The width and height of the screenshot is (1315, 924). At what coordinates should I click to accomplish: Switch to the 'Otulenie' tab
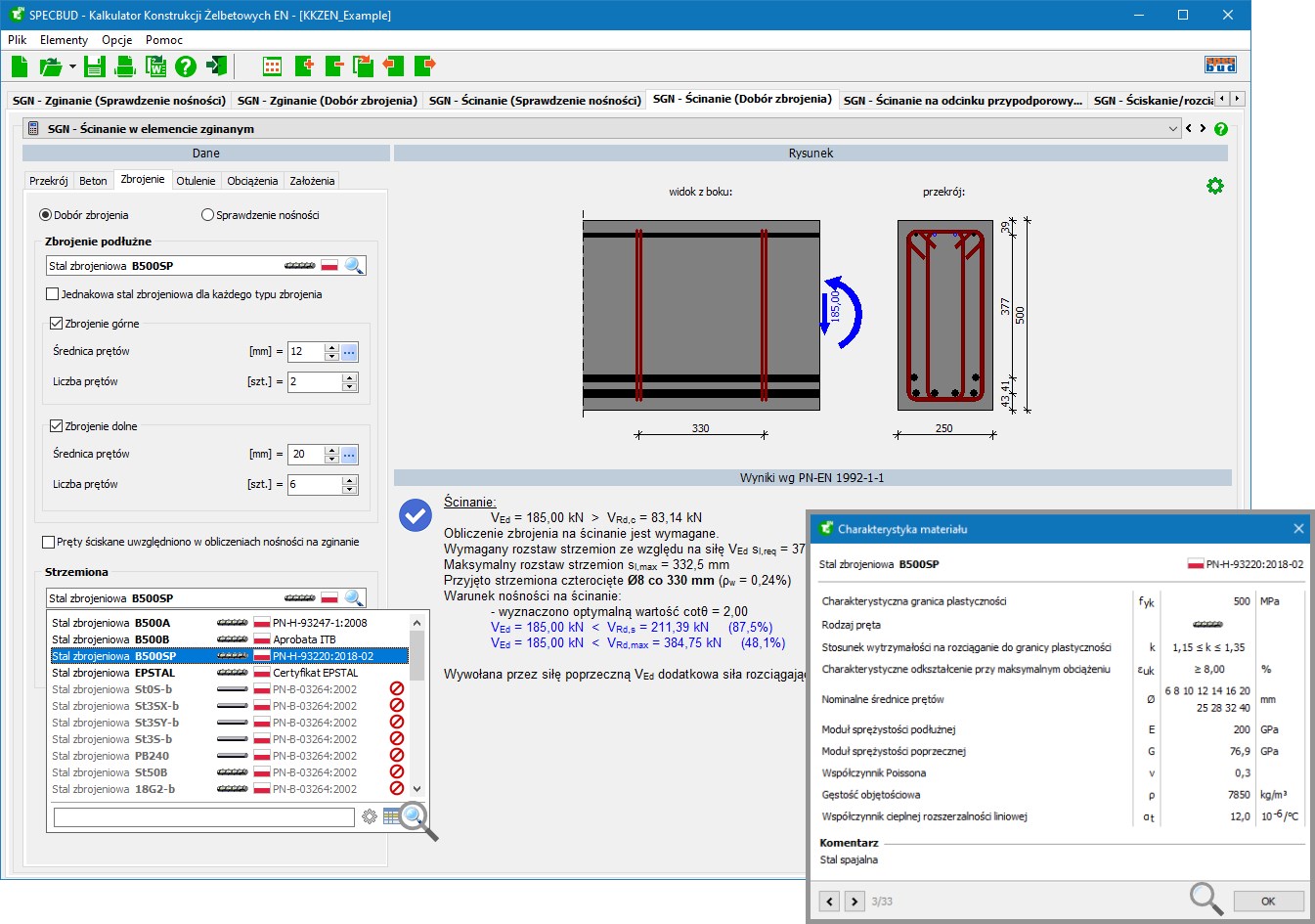pos(196,181)
